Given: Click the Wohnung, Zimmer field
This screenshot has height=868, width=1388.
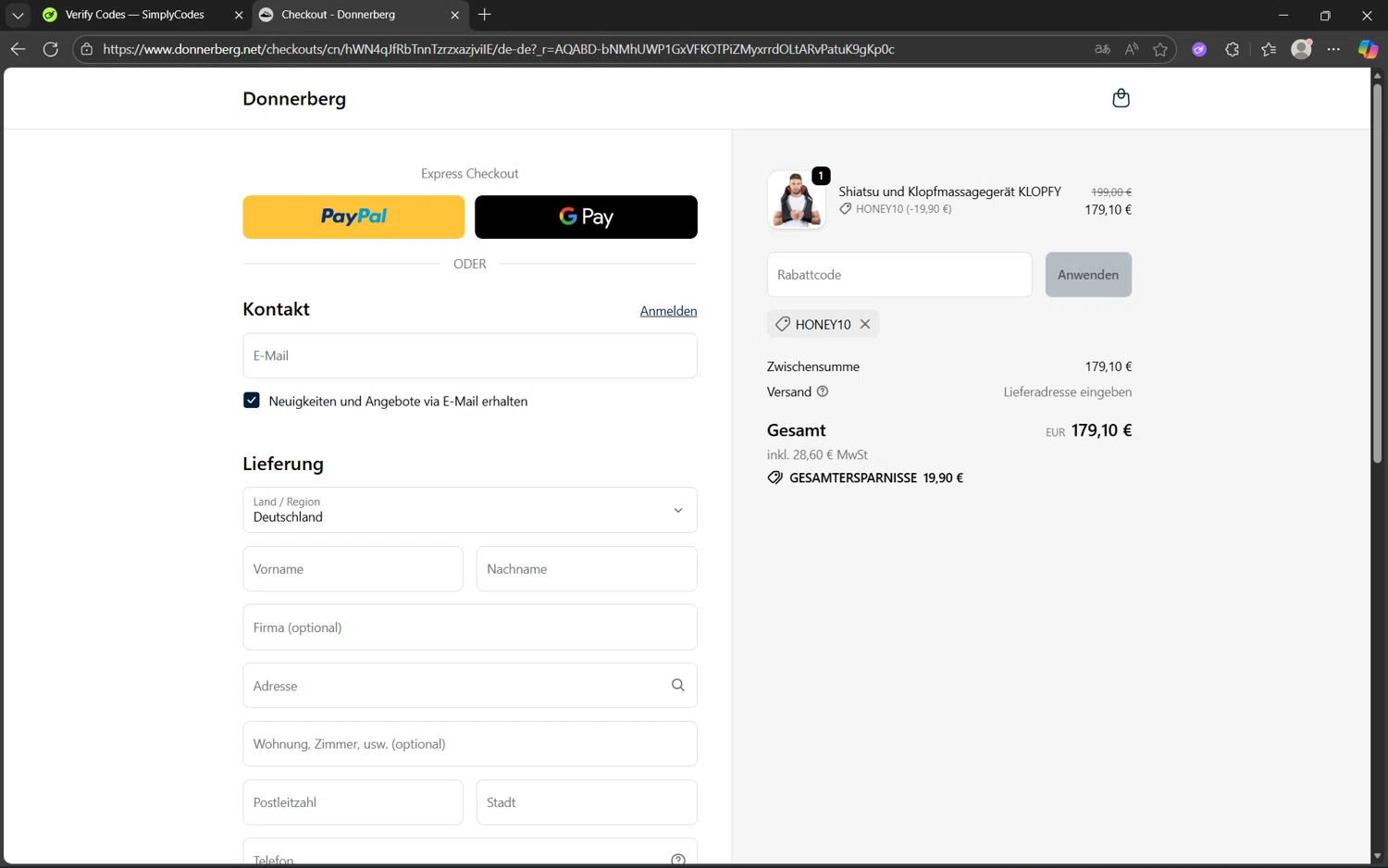Looking at the screenshot, I should point(470,744).
